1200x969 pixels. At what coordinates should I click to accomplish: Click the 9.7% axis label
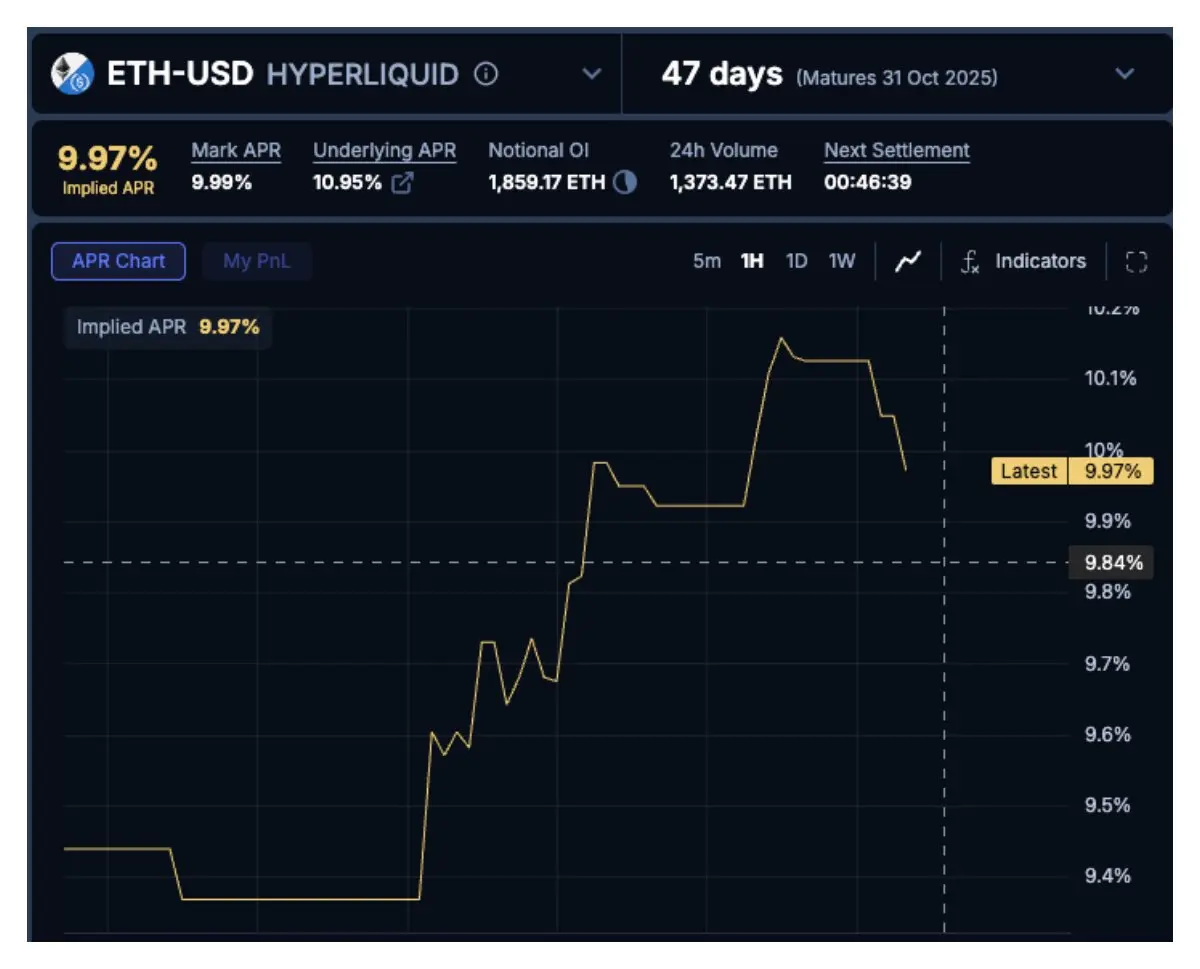point(1107,663)
